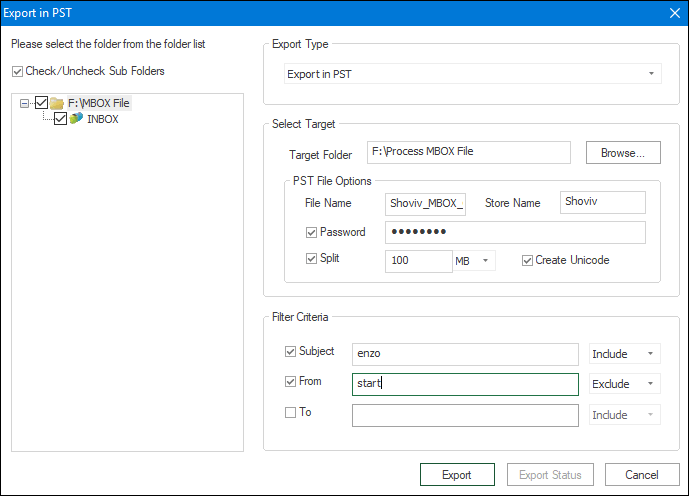Click the Subject filter field containing enzo
The width and height of the screenshot is (689, 496).
coord(465,354)
